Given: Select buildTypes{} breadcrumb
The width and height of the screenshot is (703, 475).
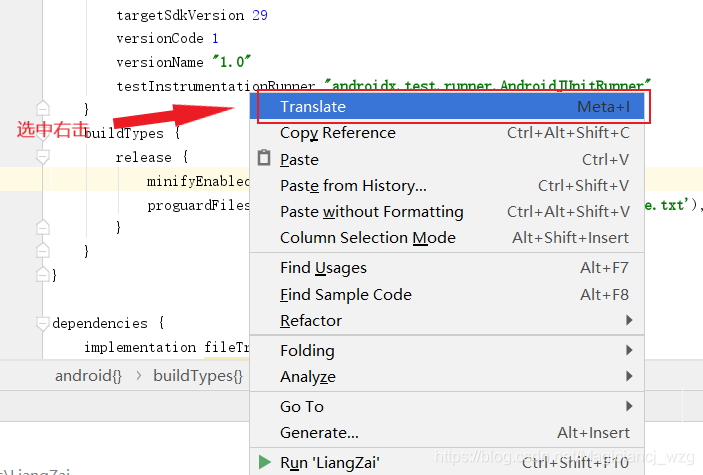Looking at the screenshot, I should point(198,376).
